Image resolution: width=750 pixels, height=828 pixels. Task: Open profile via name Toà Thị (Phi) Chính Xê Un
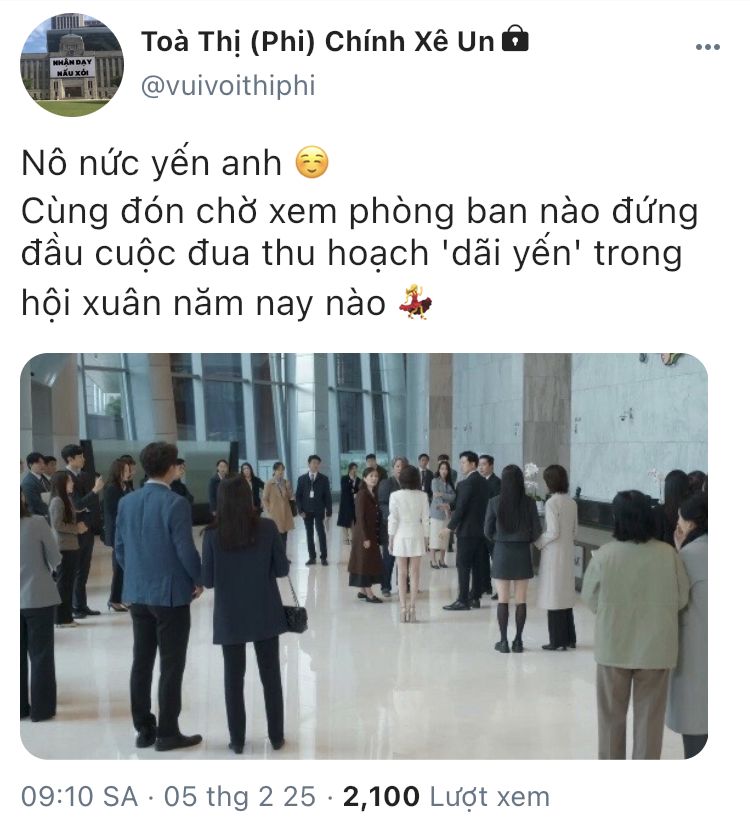[317, 42]
